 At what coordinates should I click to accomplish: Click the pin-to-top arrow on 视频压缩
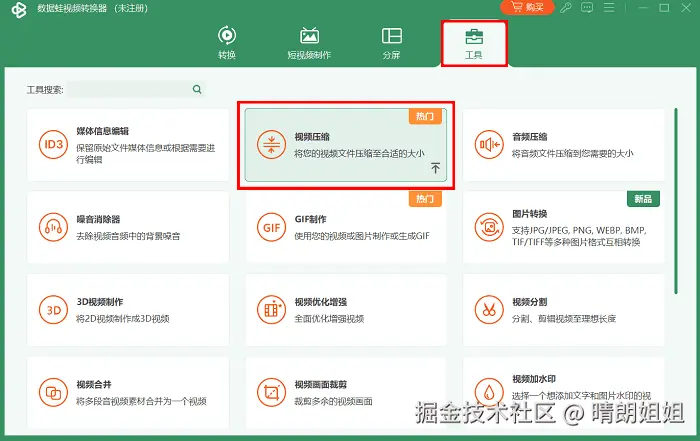(x=435, y=168)
